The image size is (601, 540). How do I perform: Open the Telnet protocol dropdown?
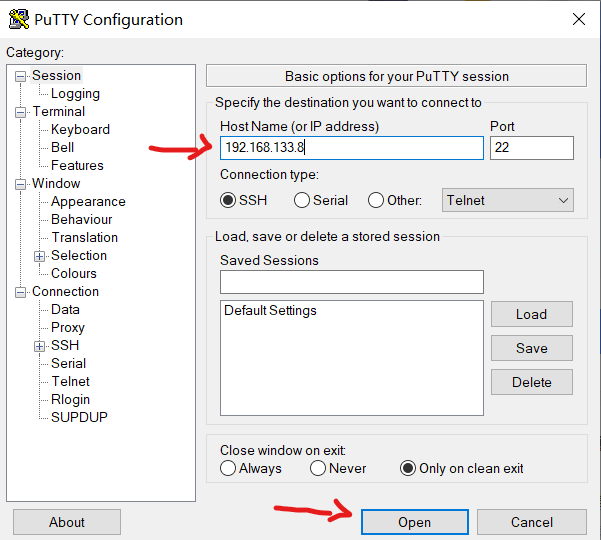(x=508, y=200)
